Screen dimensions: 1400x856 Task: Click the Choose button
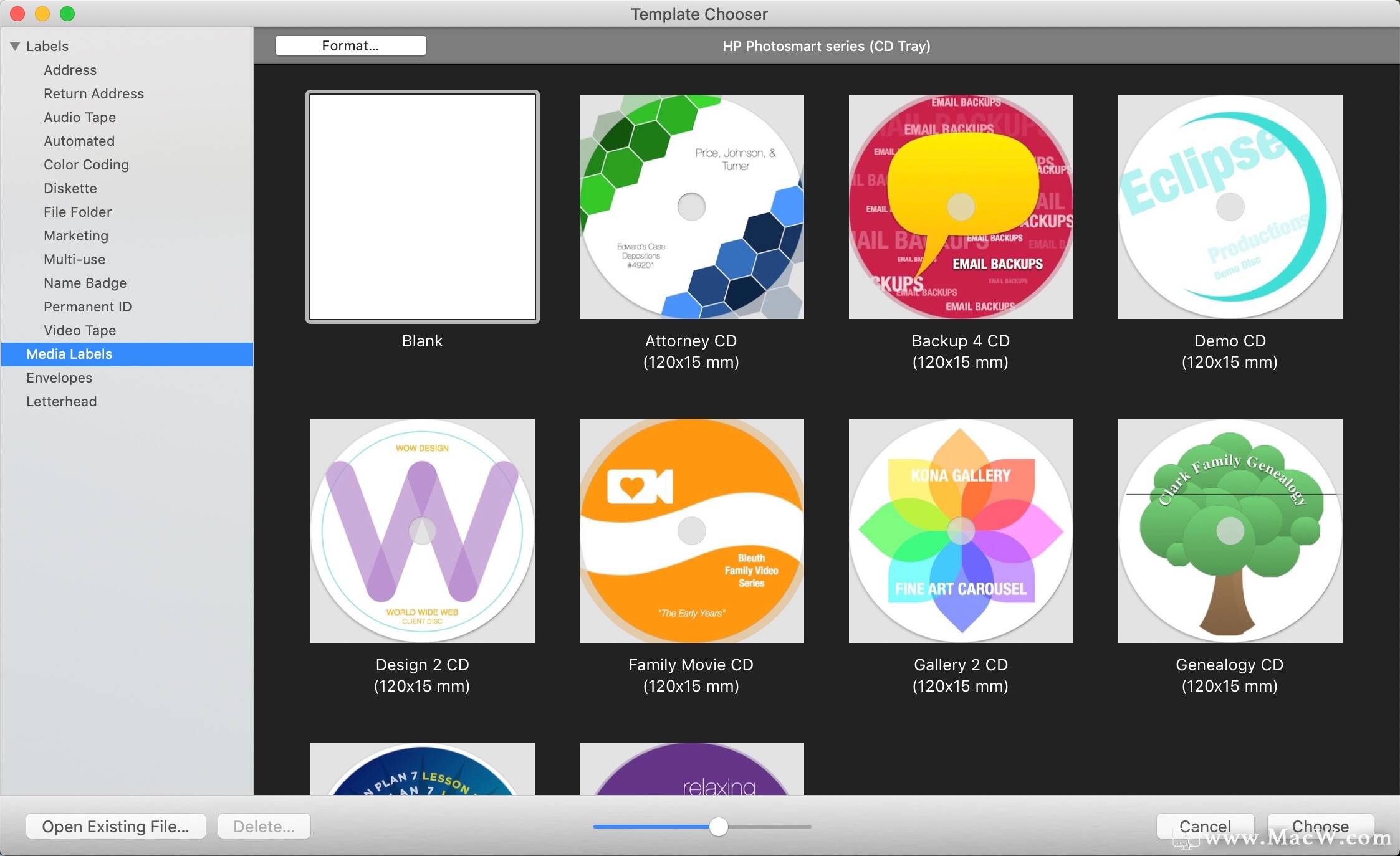[1320, 826]
